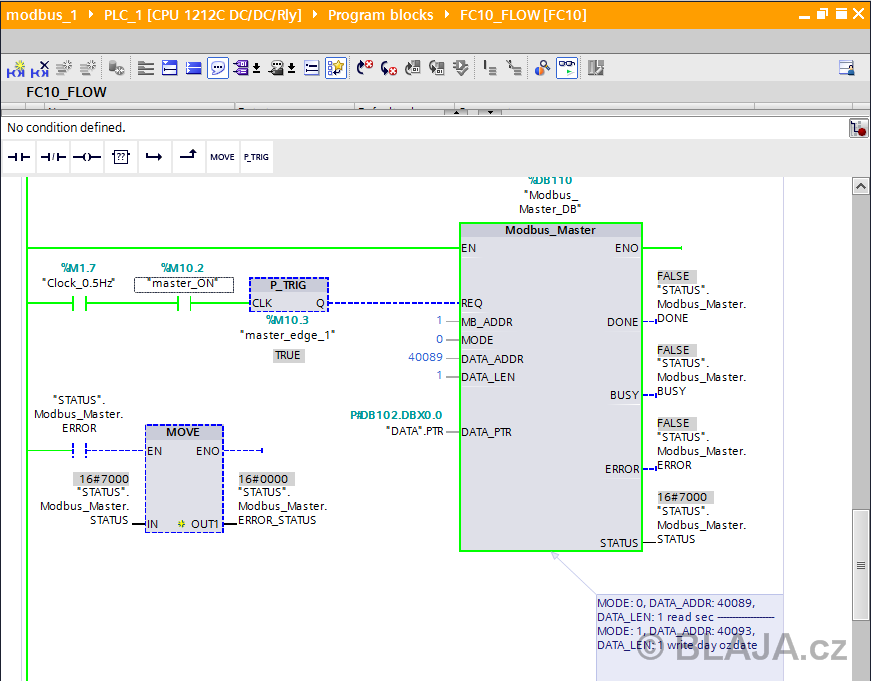Click the MOVE favorites button
871x681 pixels.
click(x=222, y=157)
